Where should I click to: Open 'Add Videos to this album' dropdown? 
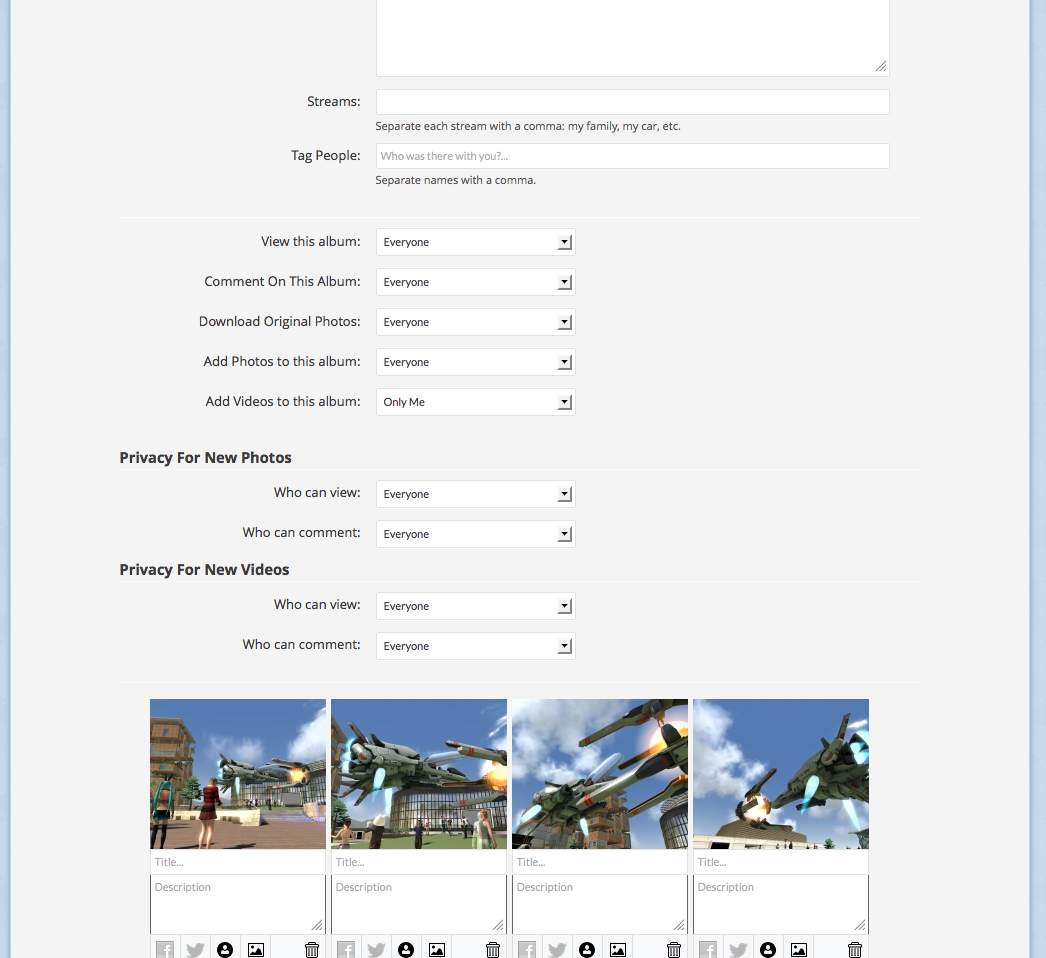476,402
